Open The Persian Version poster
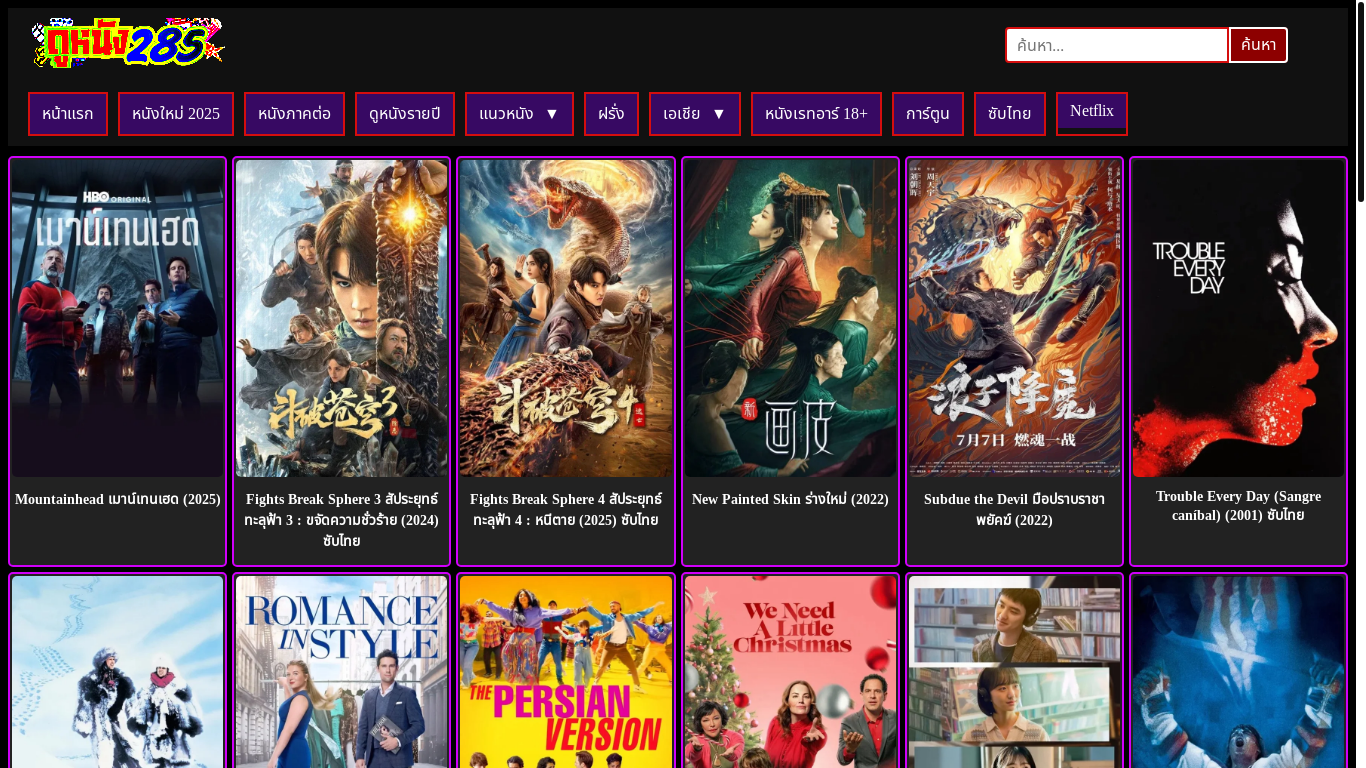This screenshot has height=768, width=1366. pyautogui.click(x=566, y=672)
